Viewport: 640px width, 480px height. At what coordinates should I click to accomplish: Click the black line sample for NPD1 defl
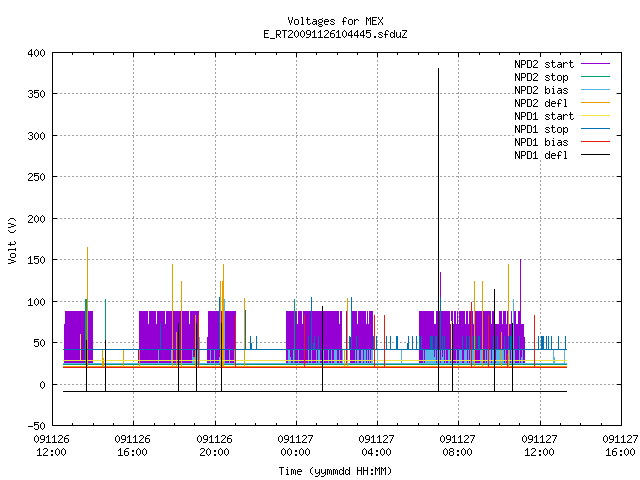click(x=596, y=155)
